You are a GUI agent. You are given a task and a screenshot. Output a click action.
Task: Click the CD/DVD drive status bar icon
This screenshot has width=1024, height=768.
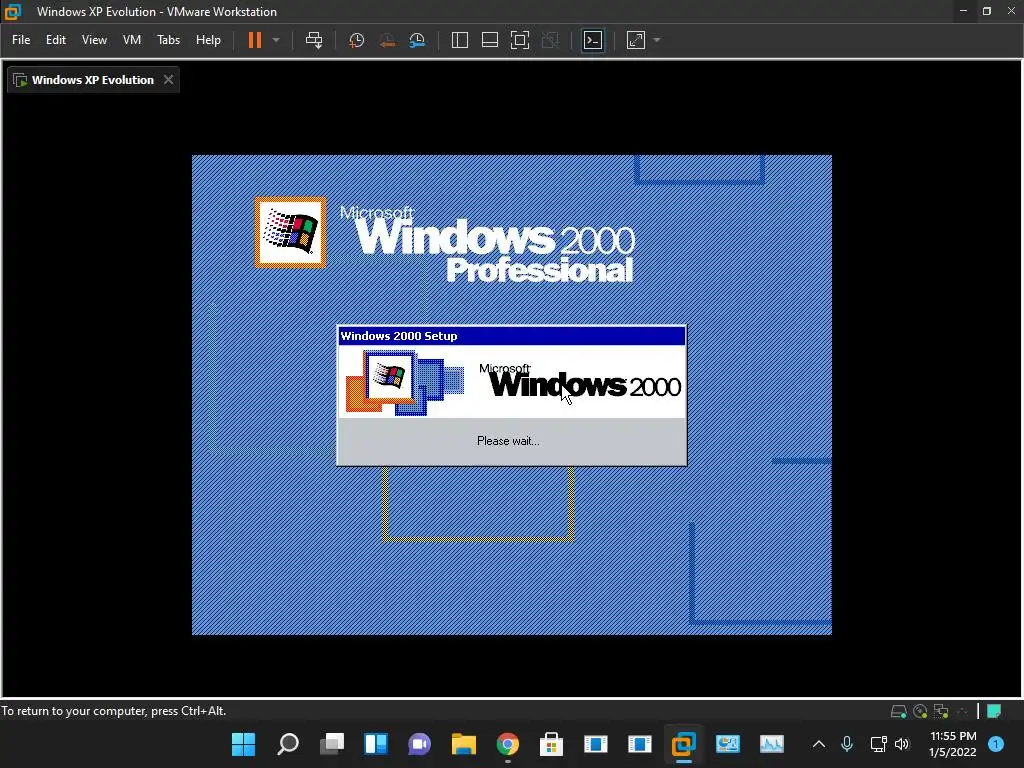pyautogui.click(x=920, y=711)
